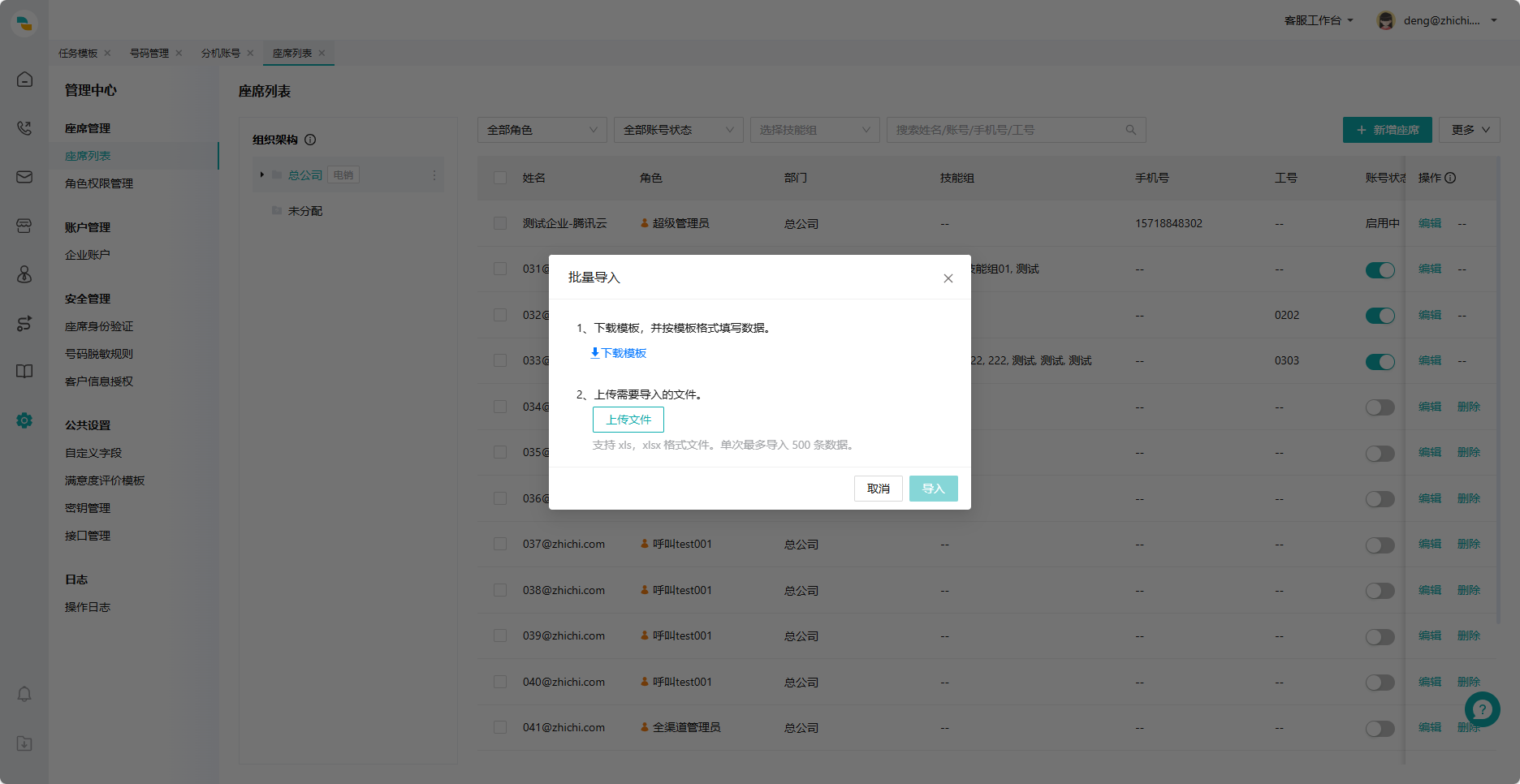Viewport: 1520px width, 784px height.
Task: Check the checkbox for 038@zhichi.com row
Action: (500, 590)
